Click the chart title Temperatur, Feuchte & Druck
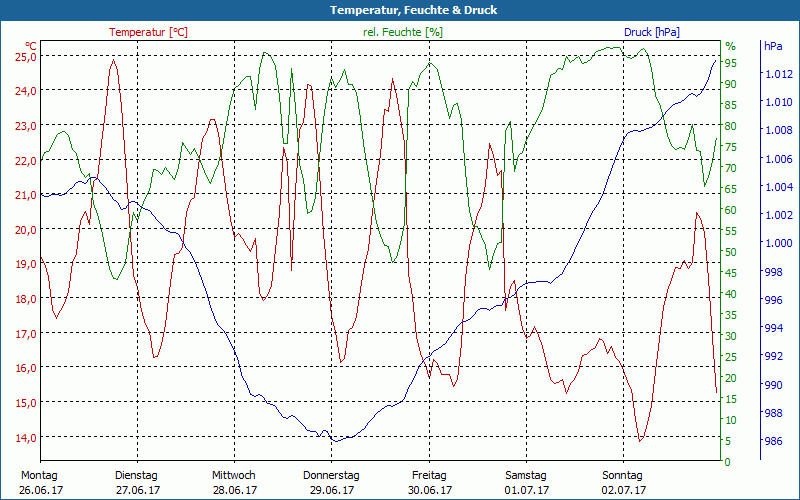This screenshot has height=500, width=800. coord(400,10)
